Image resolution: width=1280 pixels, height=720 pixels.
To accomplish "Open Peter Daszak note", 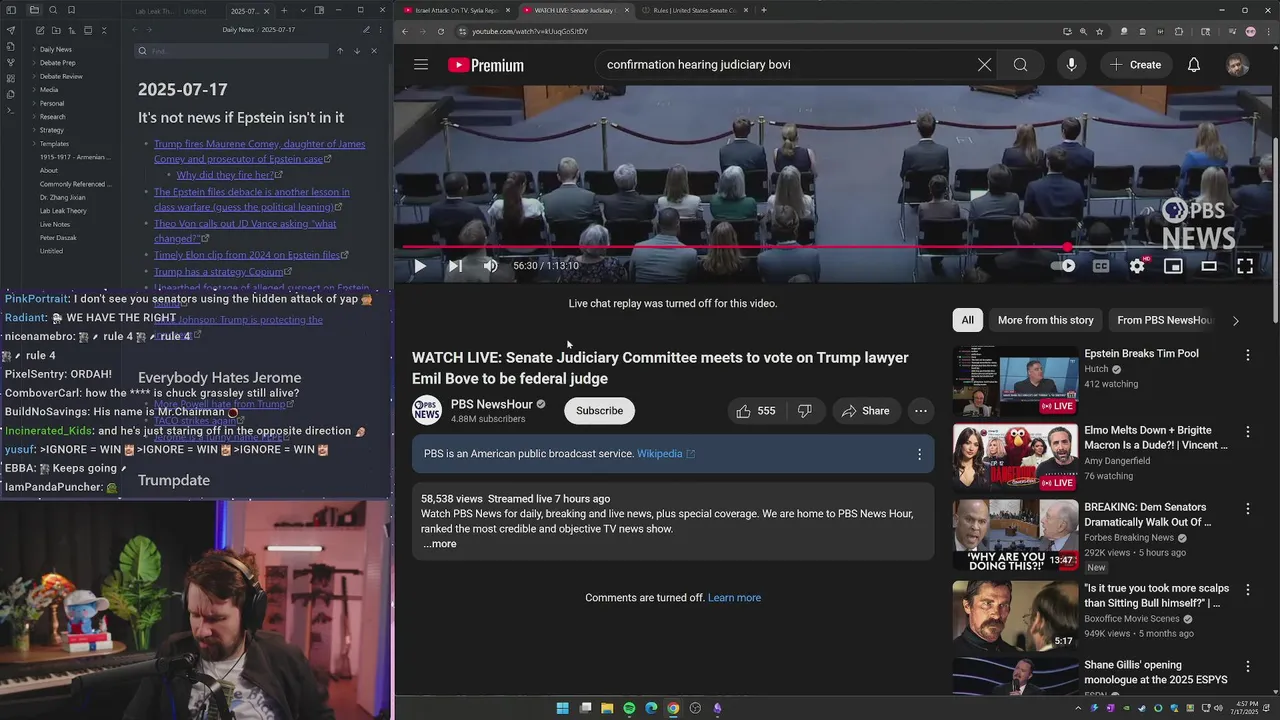I will click(x=56, y=238).
